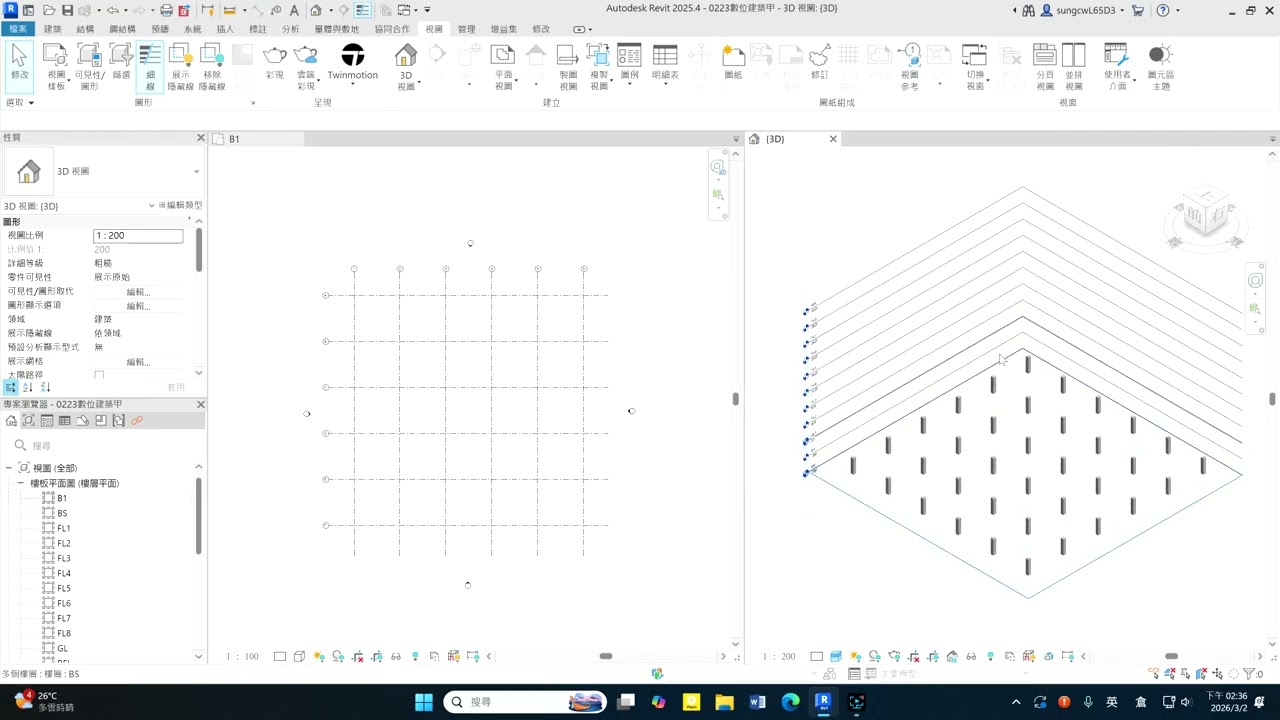Select FL1 floor plan in browser
The image size is (1280, 720).
[x=64, y=528]
